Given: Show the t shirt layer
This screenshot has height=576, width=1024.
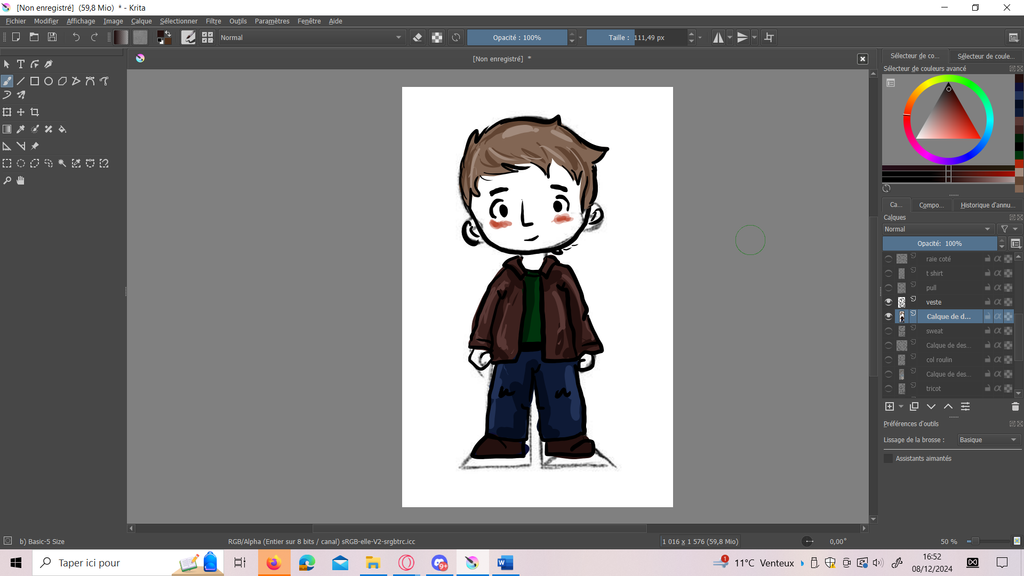Looking at the screenshot, I should pyautogui.click(x=888, y=273).
